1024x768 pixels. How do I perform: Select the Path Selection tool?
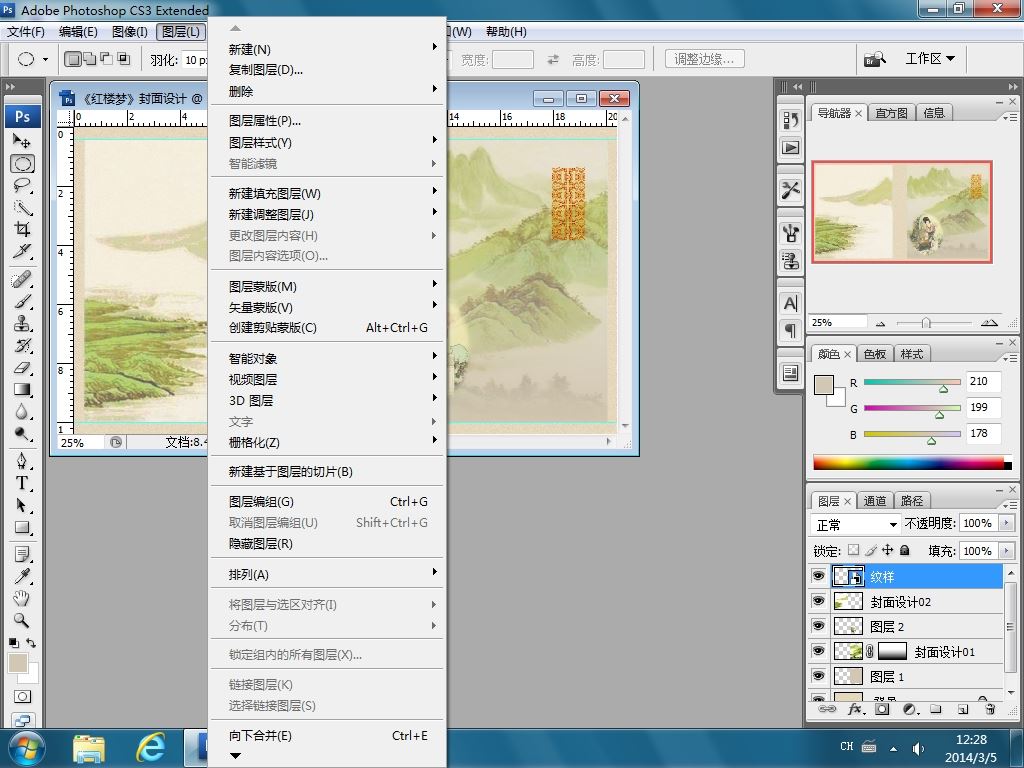(x=22, y=505)
